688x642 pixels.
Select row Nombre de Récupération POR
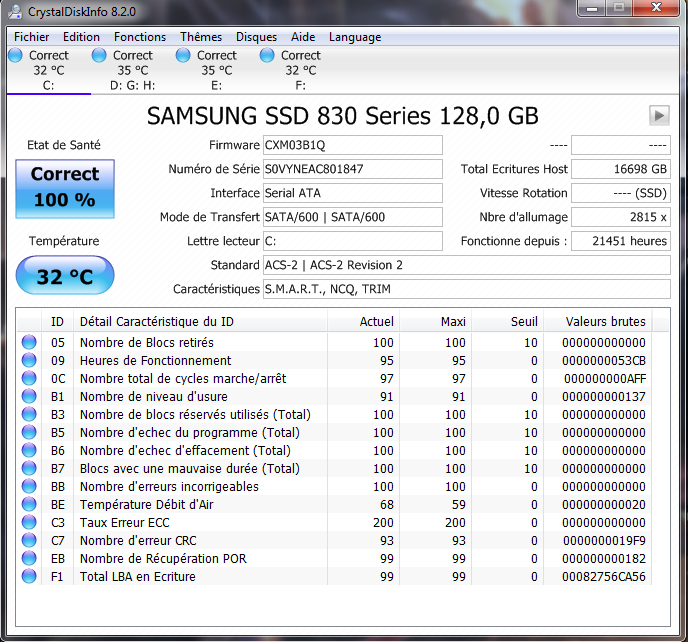tap(334, 558)
